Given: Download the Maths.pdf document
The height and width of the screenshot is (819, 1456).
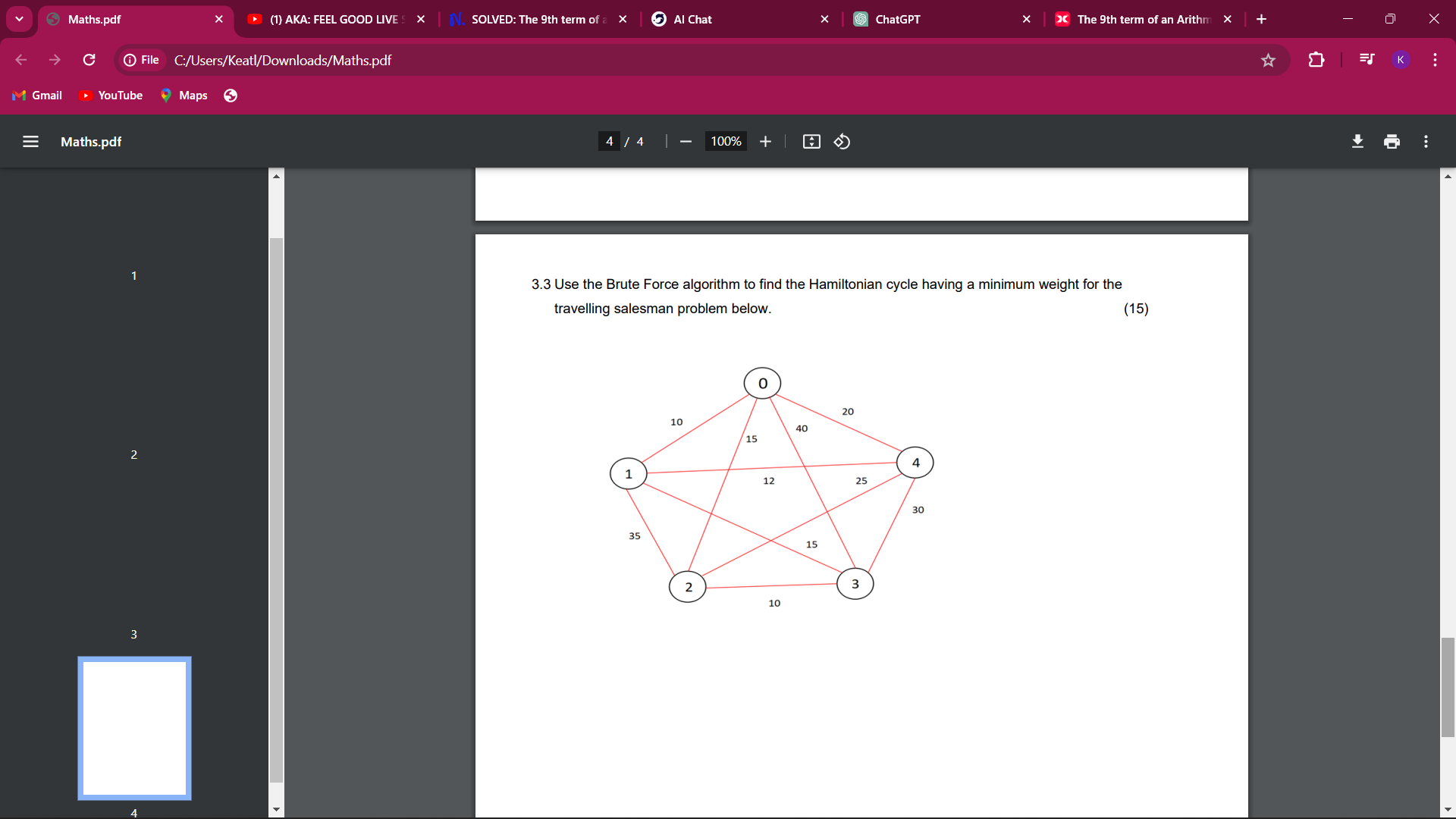Looking at the screenshot, I should (x=1357, y=141).
